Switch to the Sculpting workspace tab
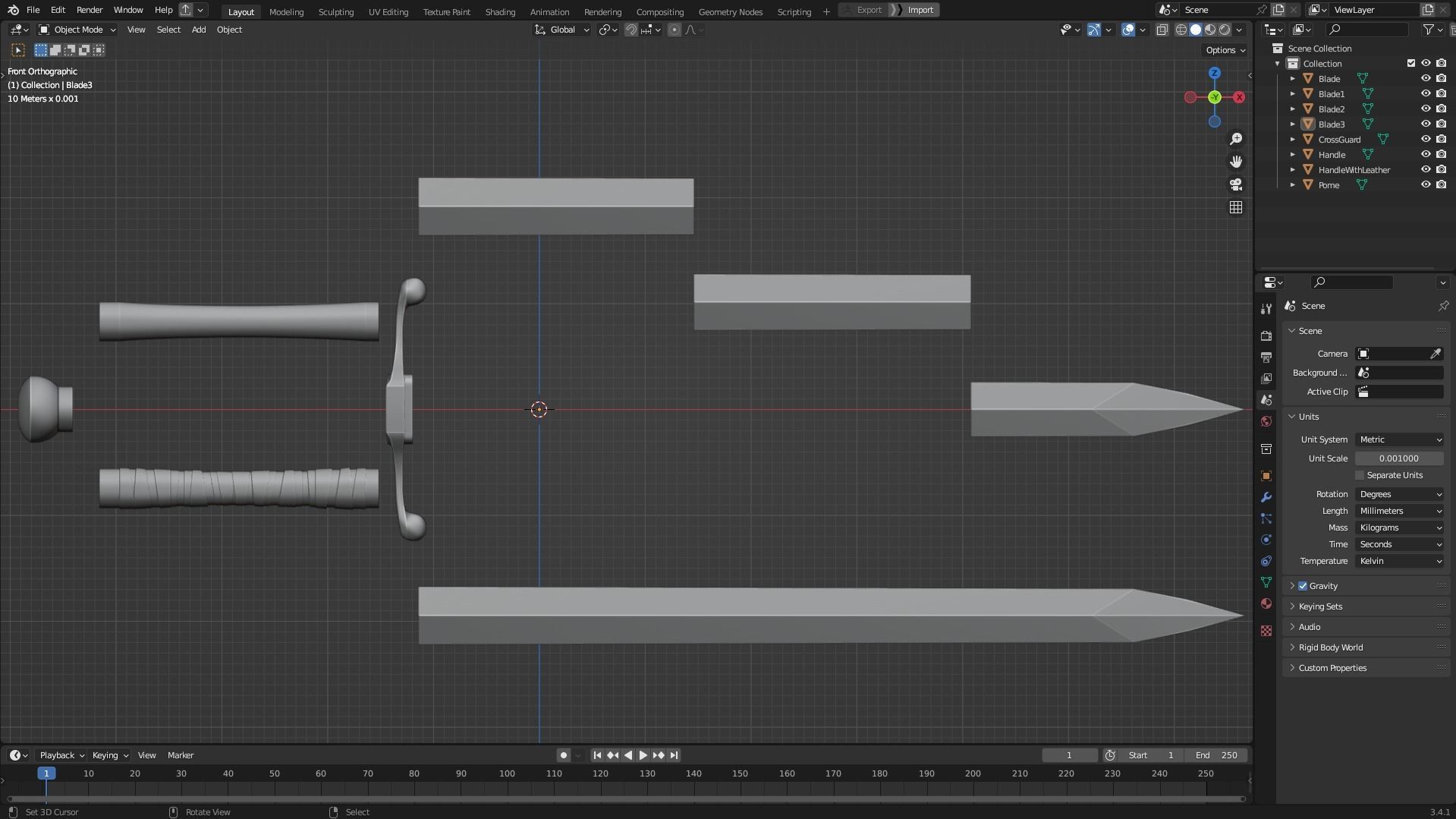This screenshot has height=819, width=1456. click(336, 11)
